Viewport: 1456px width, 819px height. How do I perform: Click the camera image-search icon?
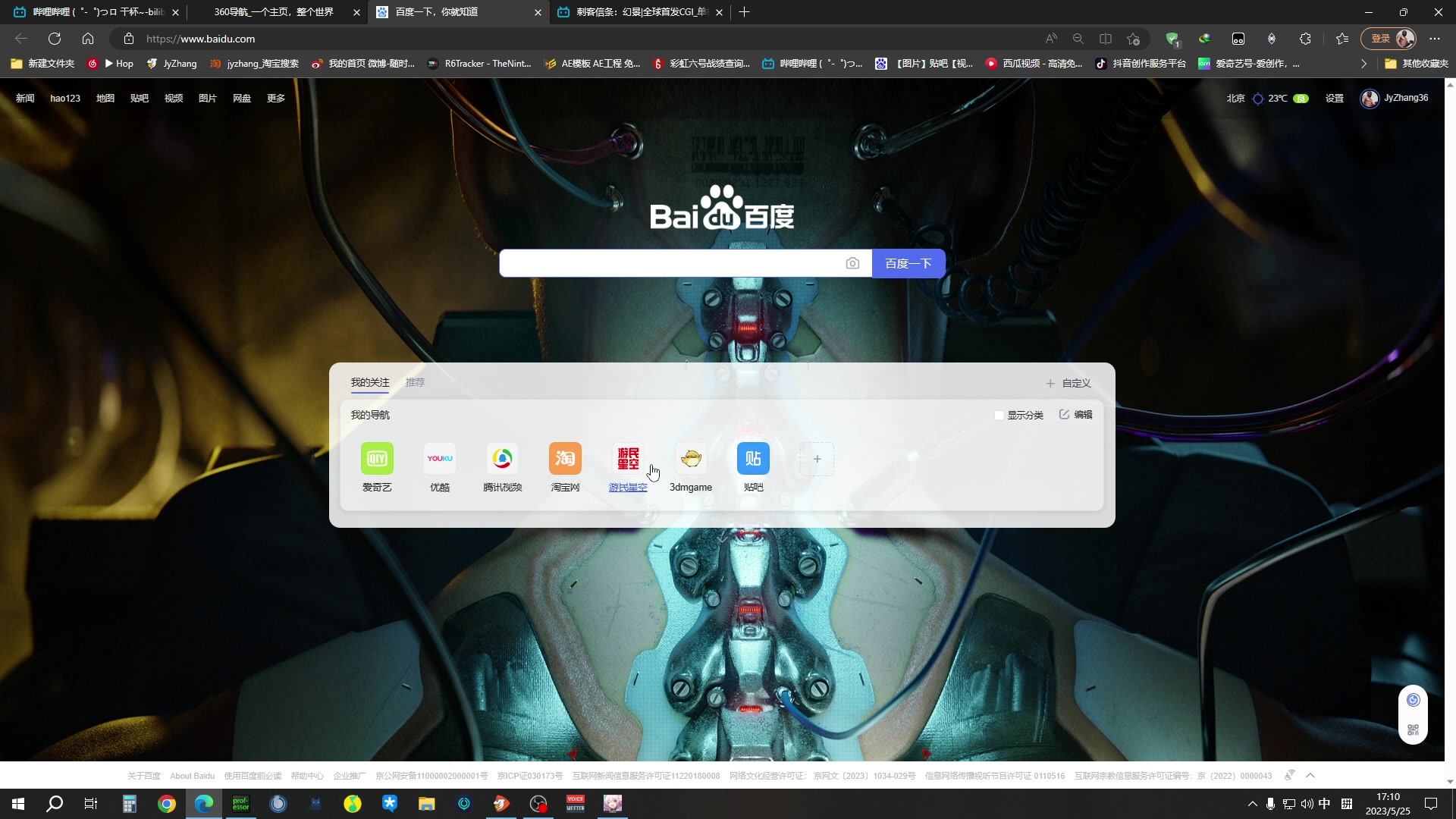pos(852,263)
